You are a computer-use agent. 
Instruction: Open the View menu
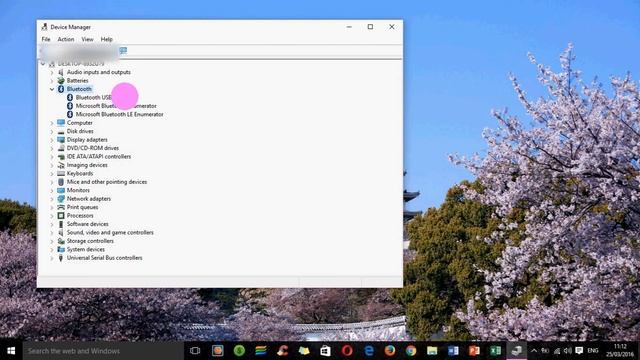tap(87, 39)
